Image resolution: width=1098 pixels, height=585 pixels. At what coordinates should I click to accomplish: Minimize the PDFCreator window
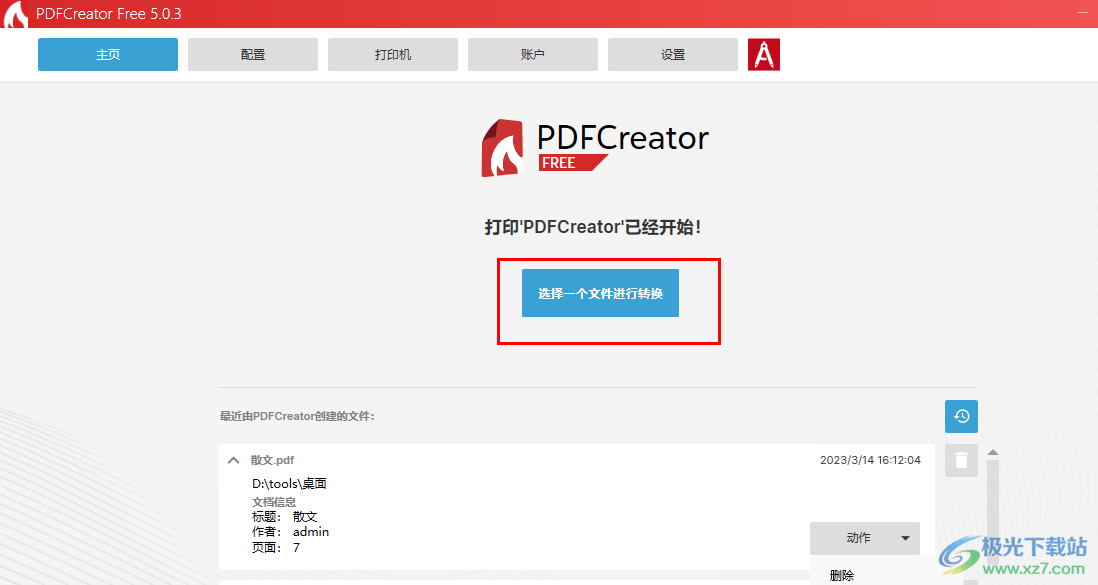(x=1083, y=13)
